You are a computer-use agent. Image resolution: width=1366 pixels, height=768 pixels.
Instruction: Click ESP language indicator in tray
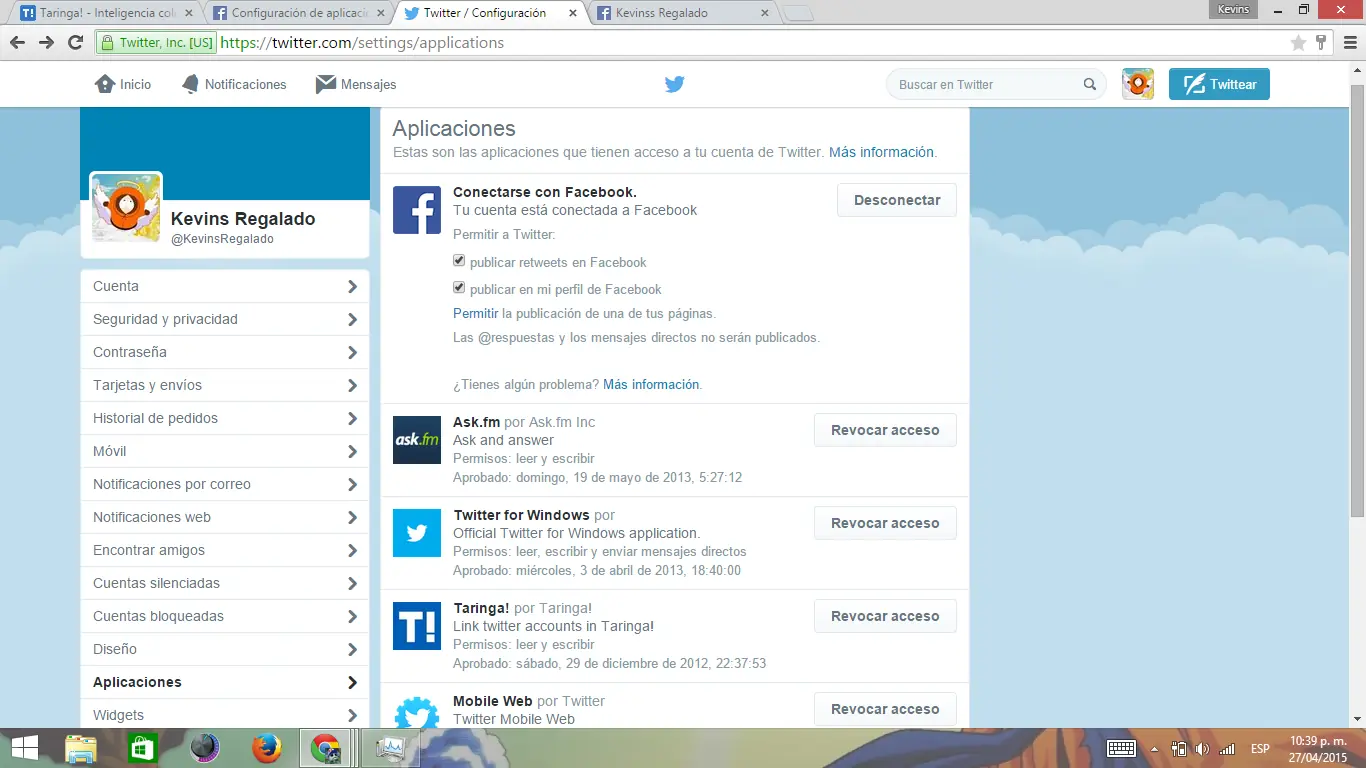1260,749
